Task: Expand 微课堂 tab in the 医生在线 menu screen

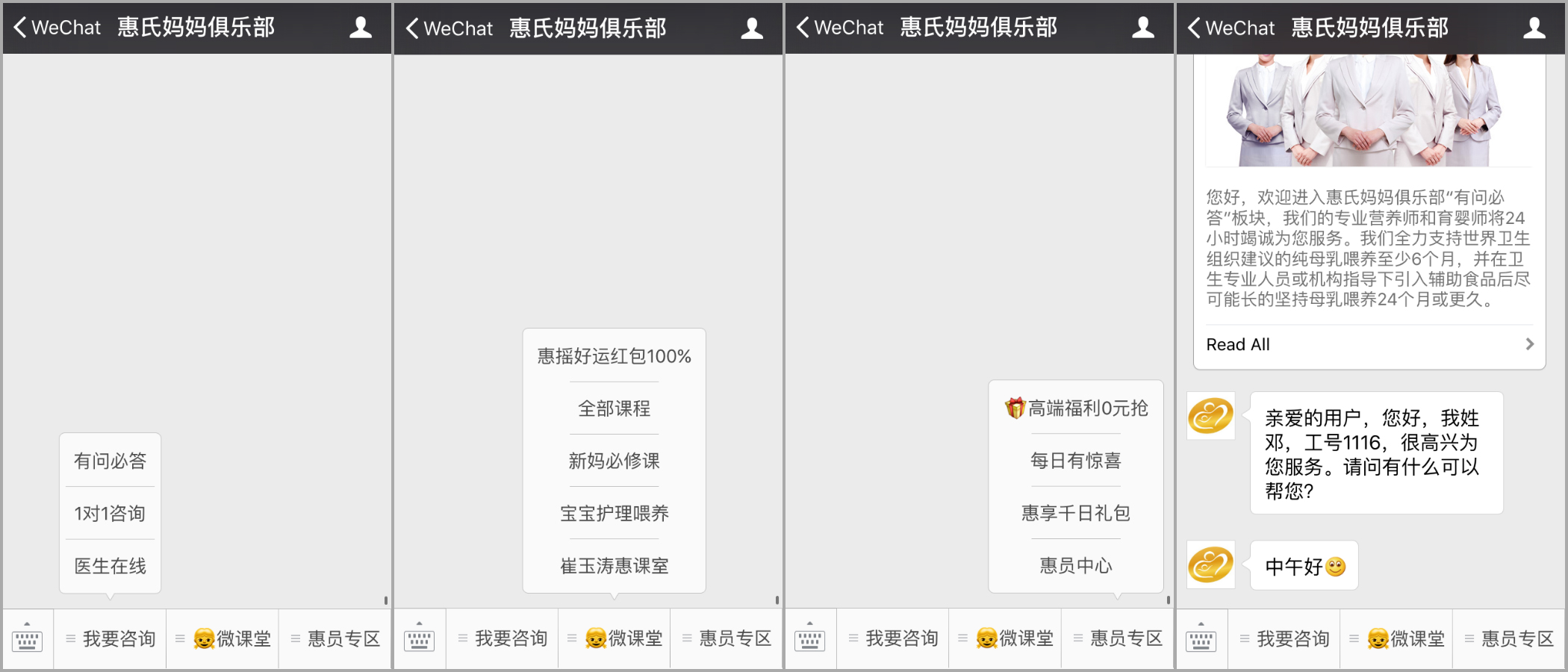Action: pos(223,638)
